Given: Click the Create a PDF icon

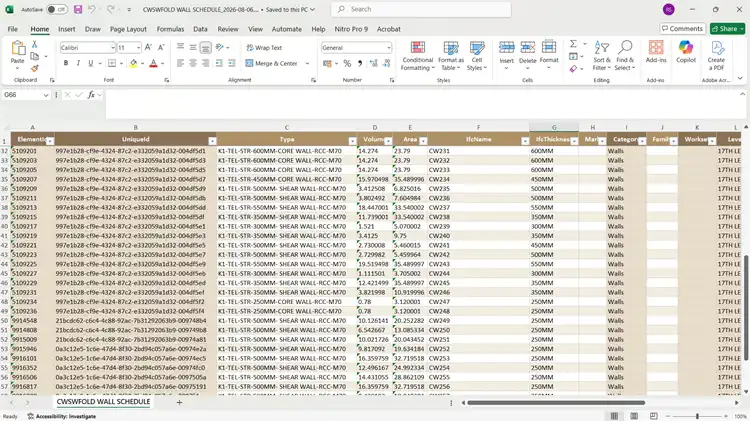Looking at the screenshot, I should pos(716,47).
